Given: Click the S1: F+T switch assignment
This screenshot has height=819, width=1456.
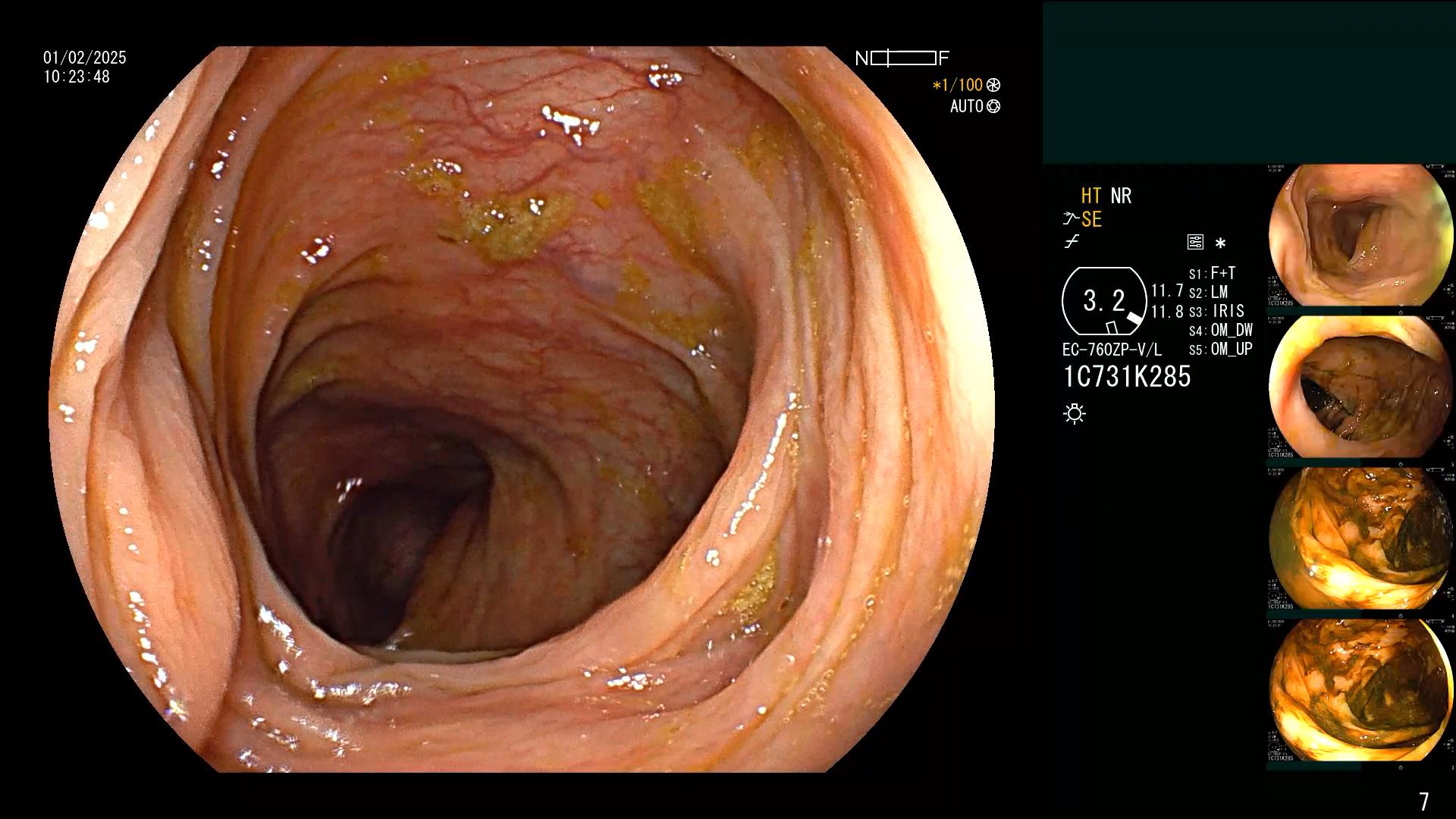Looking at the screenshot, I should click(1212, 273).
